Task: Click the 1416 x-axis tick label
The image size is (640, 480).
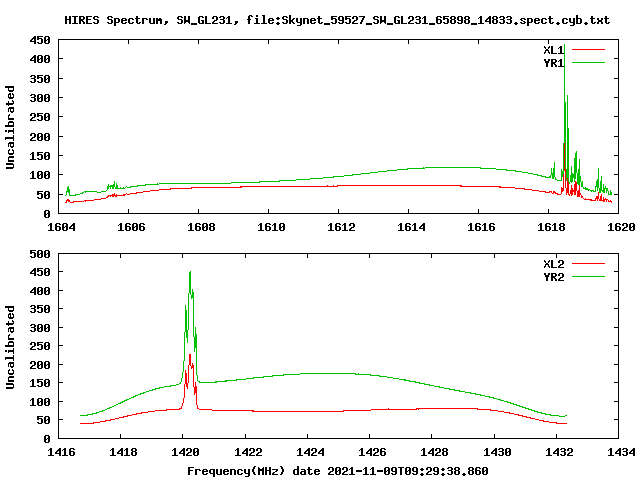Action: click(x=61, y=452)
